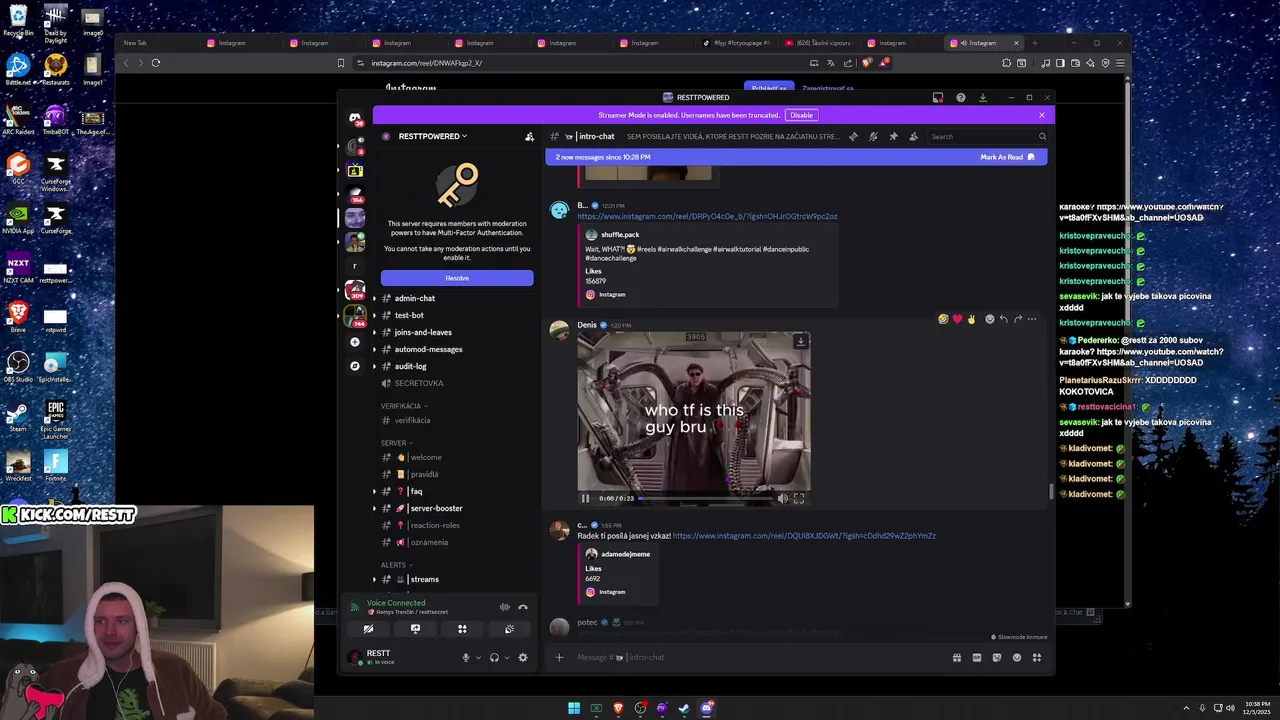This screenshot has width=1280, height=720.
Task: Open Discord direct messages home icon
Action: pos(355,118)
